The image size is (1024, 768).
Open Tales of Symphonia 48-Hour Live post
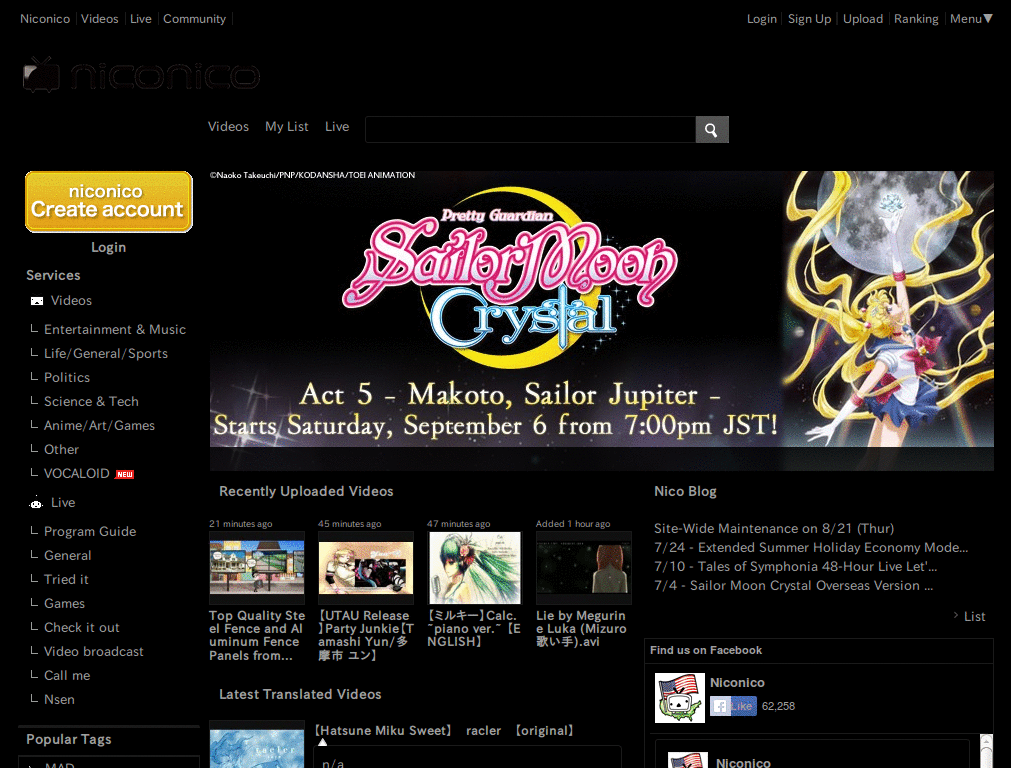pyautogui.click(x=795, y=566)
